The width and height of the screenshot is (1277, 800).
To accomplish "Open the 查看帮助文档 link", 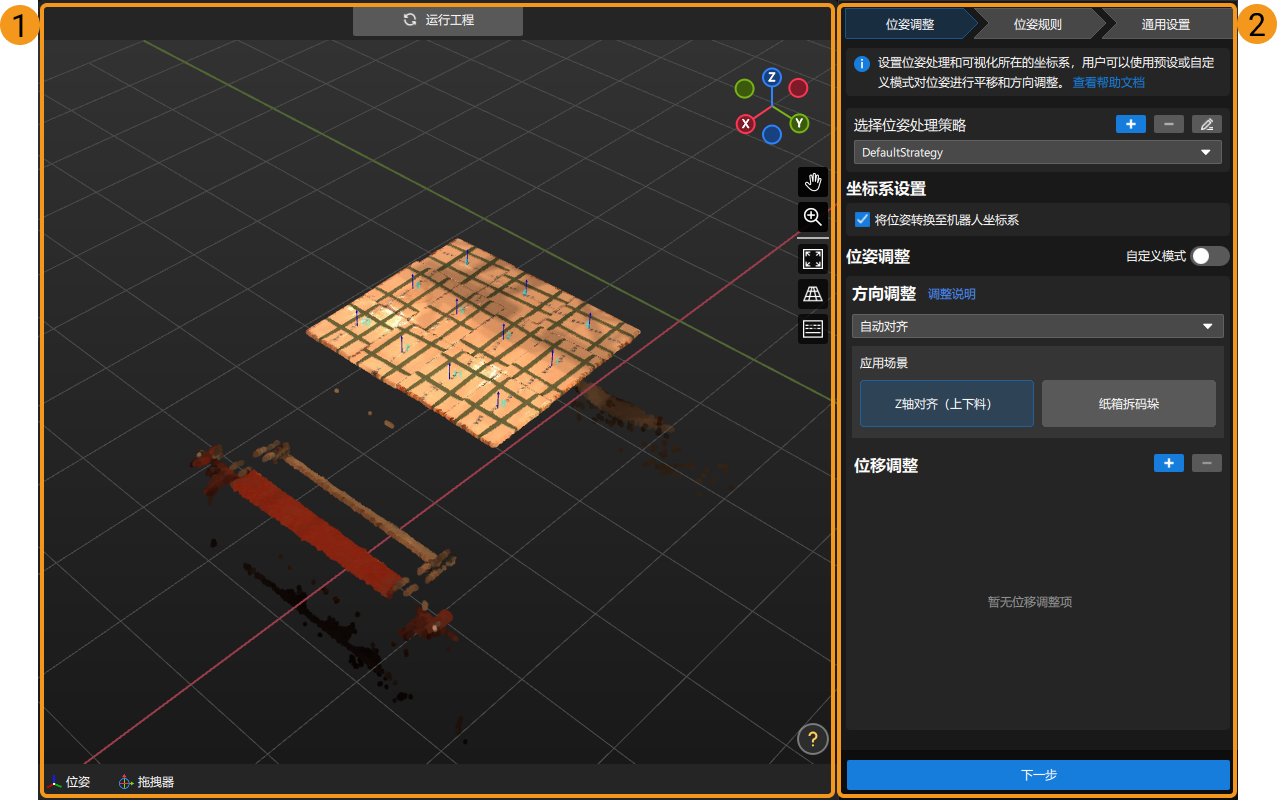I will (x=1108, y=83).
